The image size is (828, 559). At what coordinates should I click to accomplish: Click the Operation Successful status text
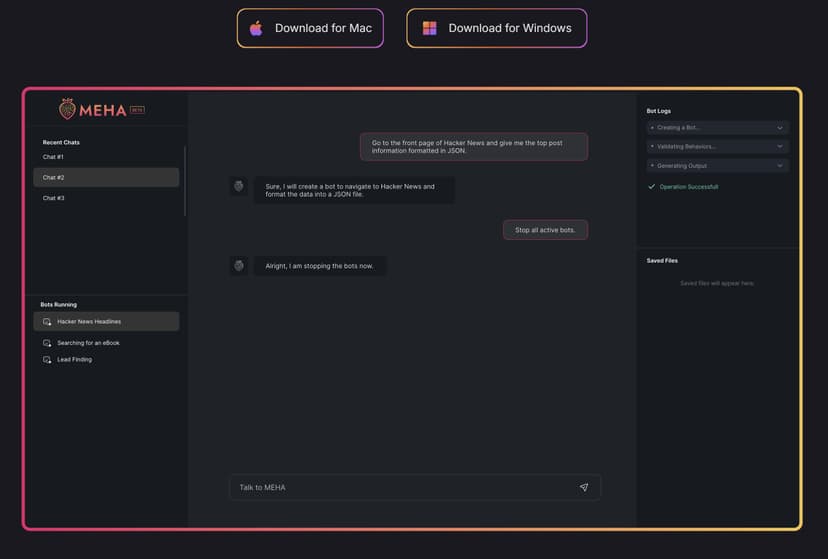689,187
